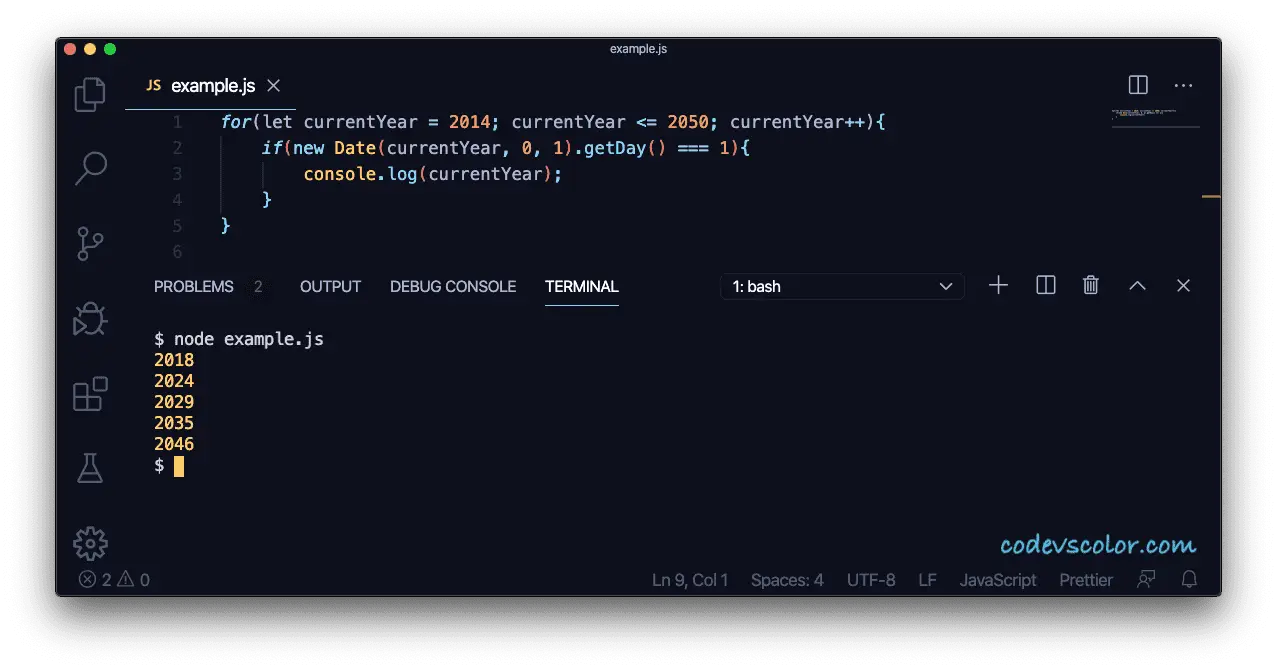Open errors and warnings status item
1277x670 pixels.
114,580
